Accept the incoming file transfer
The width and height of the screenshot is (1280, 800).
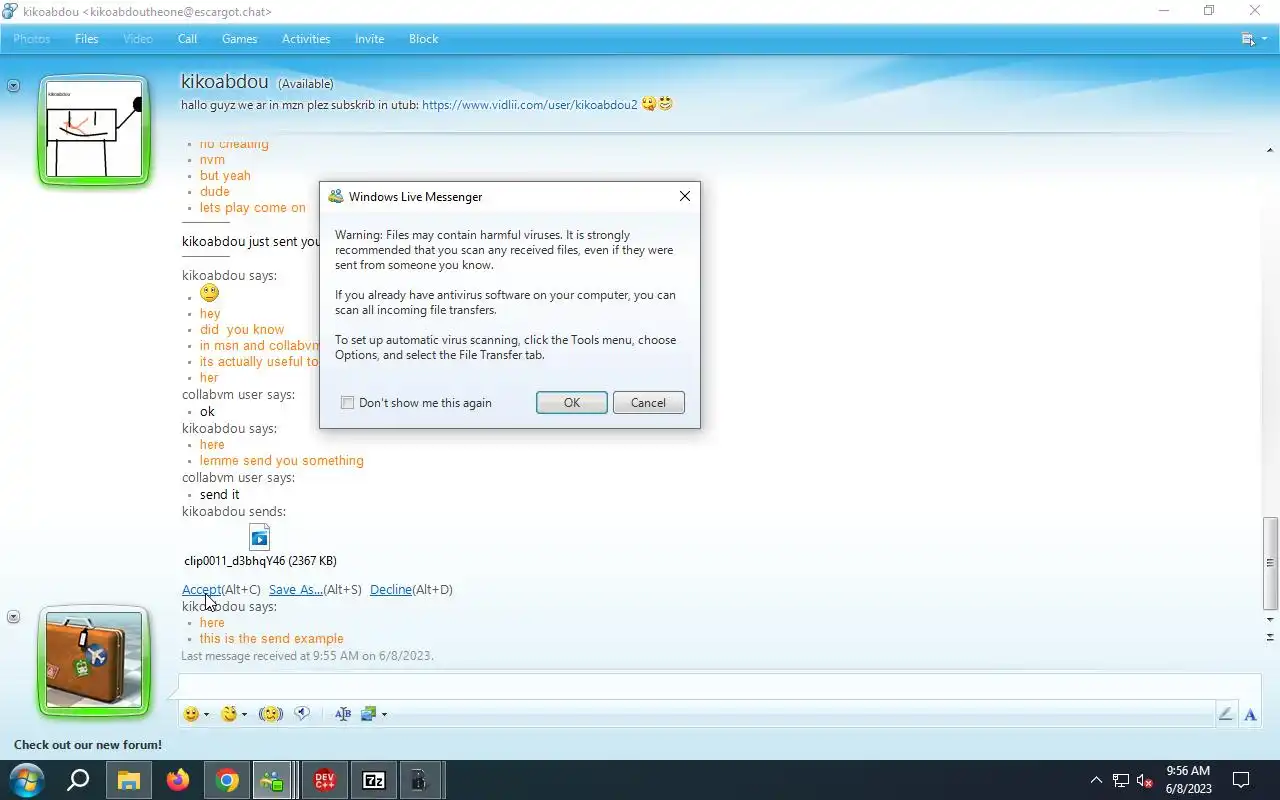click(201, 590)
